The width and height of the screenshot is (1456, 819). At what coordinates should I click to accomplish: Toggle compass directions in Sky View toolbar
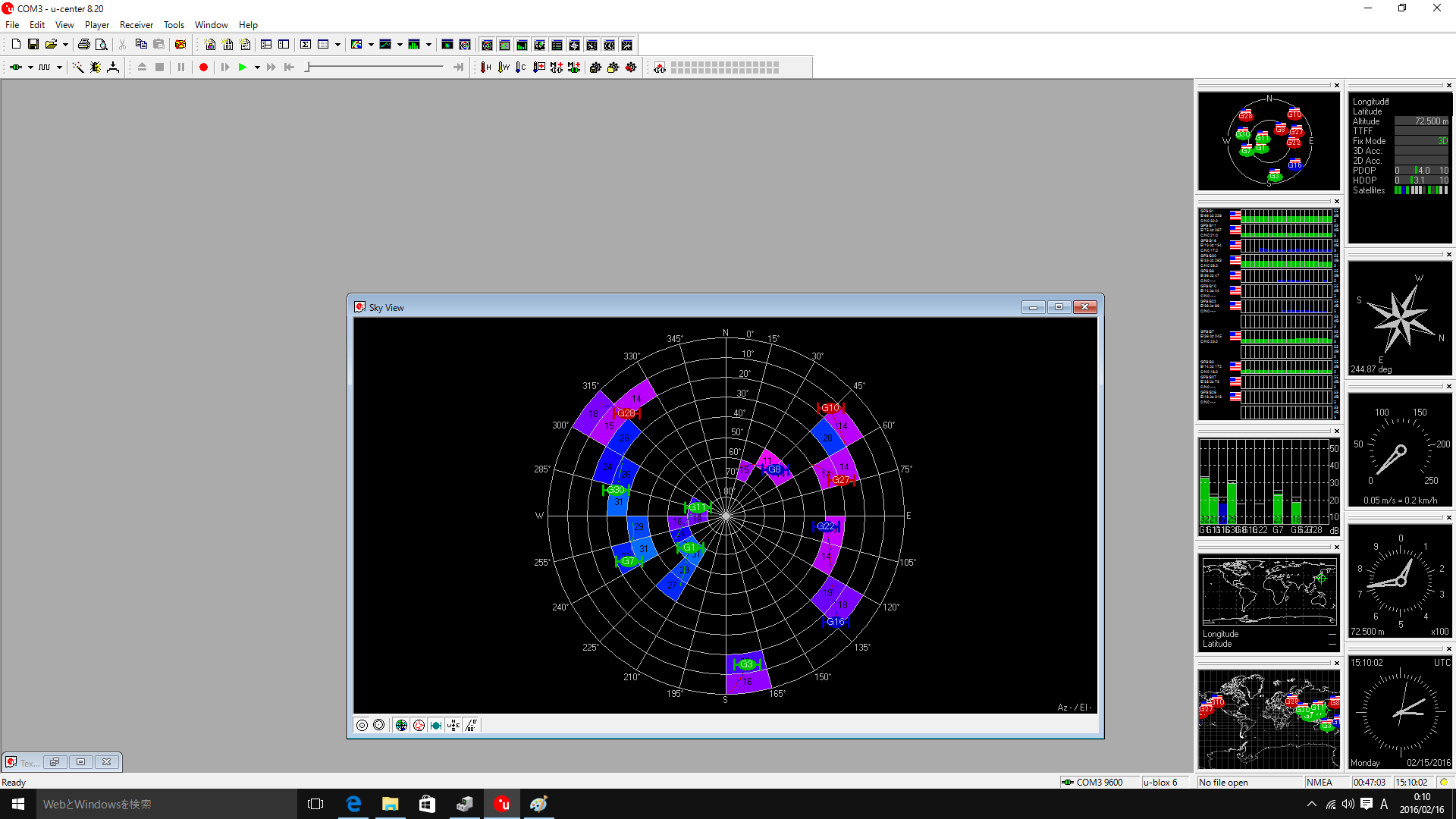453,726
